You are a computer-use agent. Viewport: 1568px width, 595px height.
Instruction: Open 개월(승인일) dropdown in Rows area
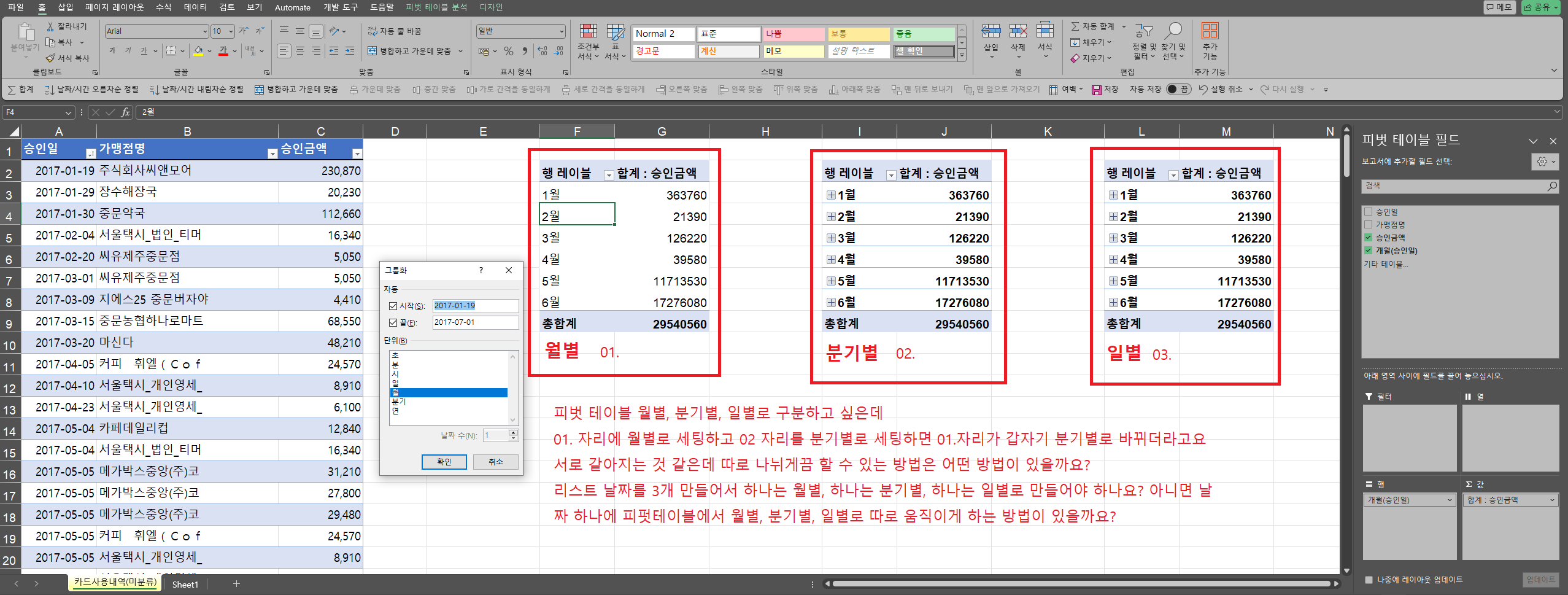click(x=1450, y=500)
